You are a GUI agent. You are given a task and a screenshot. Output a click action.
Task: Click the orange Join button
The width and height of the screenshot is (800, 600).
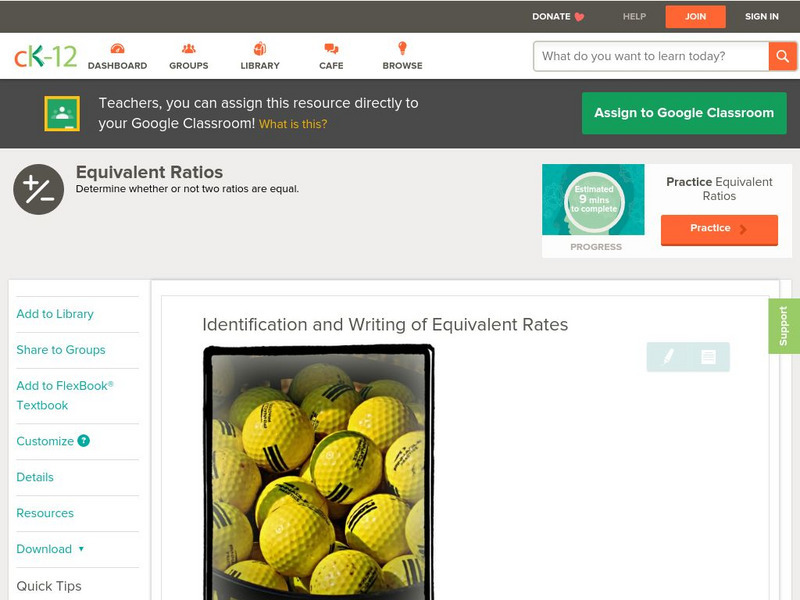pos(695,17)
